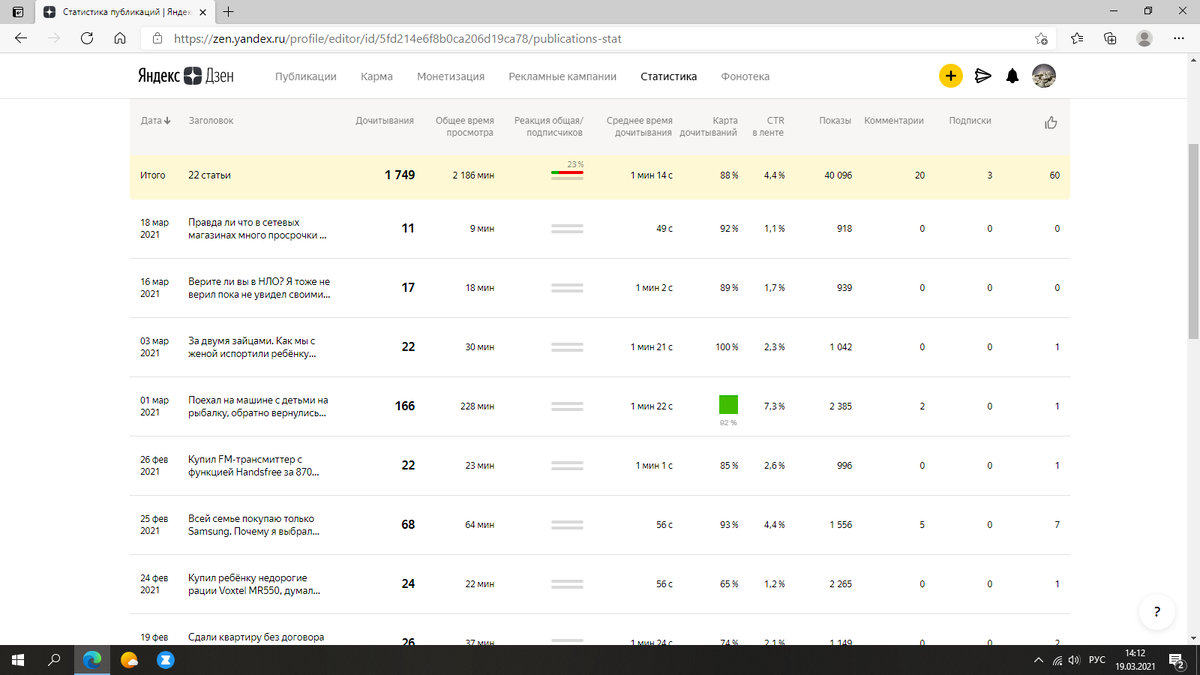The width and height of the screenshot is (1200, 675).
Task: Click the question mark help button
Action: click(x=1157, y=611)
